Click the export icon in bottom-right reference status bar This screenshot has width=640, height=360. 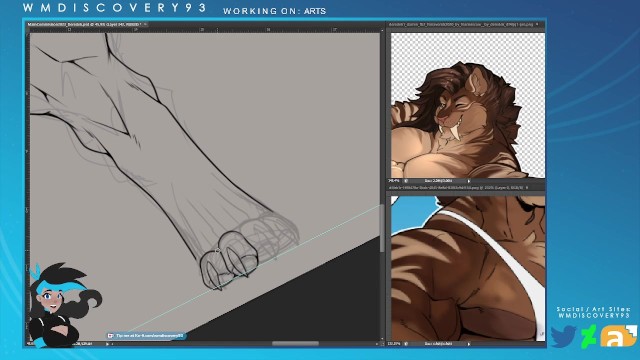tap(406, 344)
